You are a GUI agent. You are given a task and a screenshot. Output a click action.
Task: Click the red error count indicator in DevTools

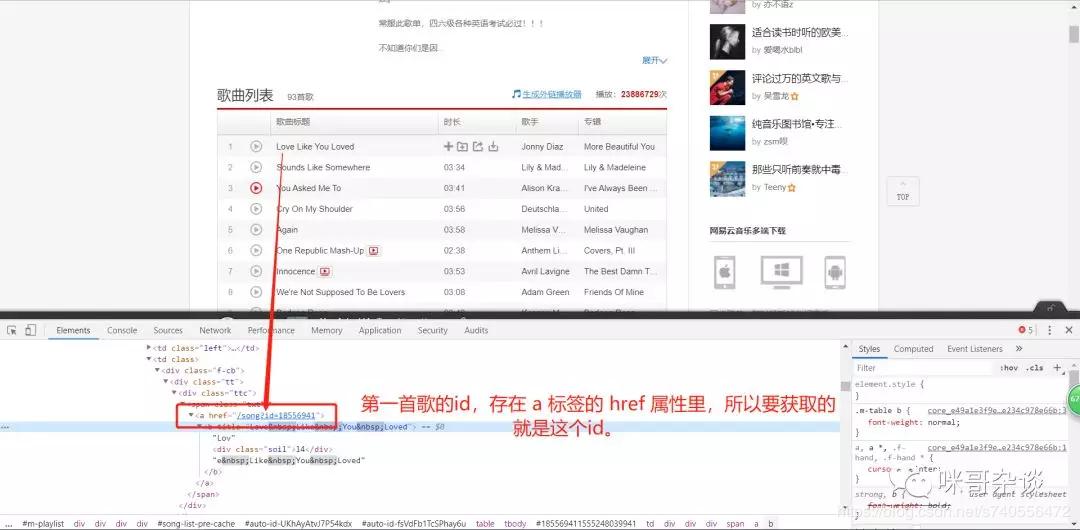click(1026, 330)
